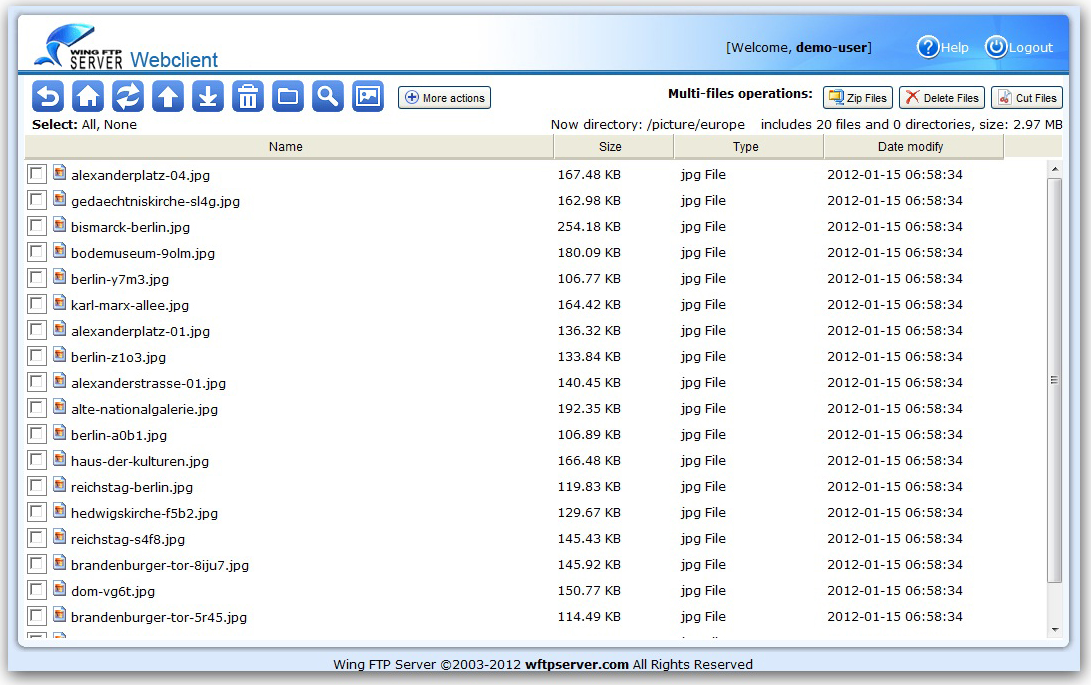Click the New Folder toolbar icon

point(288,96)
